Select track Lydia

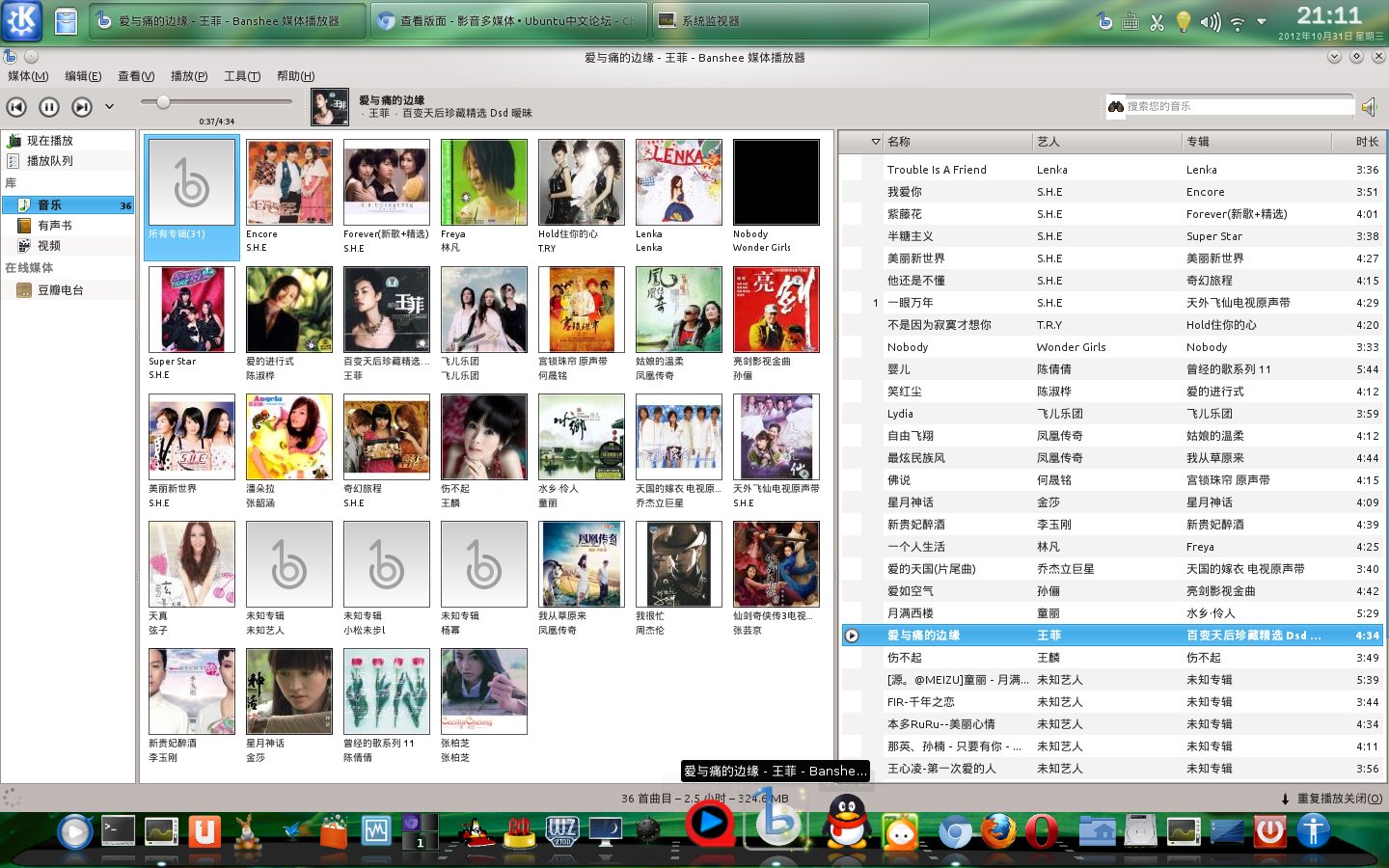1112,414
